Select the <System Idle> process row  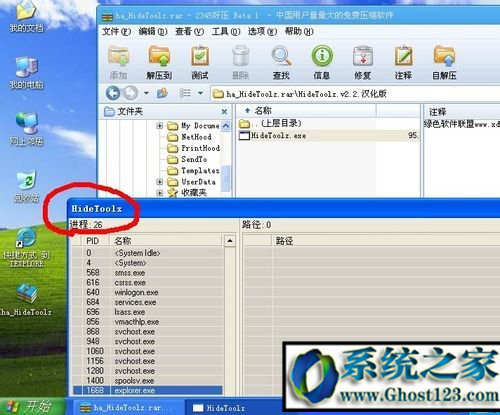(148, 253)
